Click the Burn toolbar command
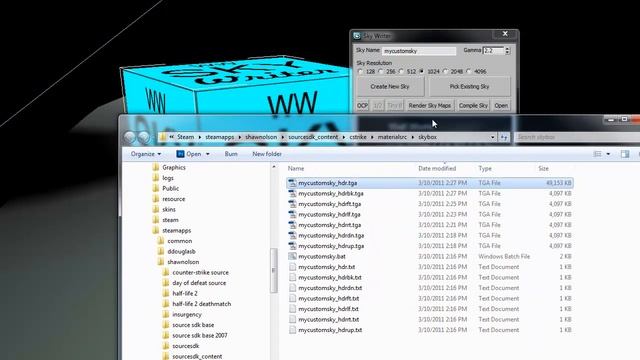Image resolution: width=640 pixels, height=360 pixels. 231,154
